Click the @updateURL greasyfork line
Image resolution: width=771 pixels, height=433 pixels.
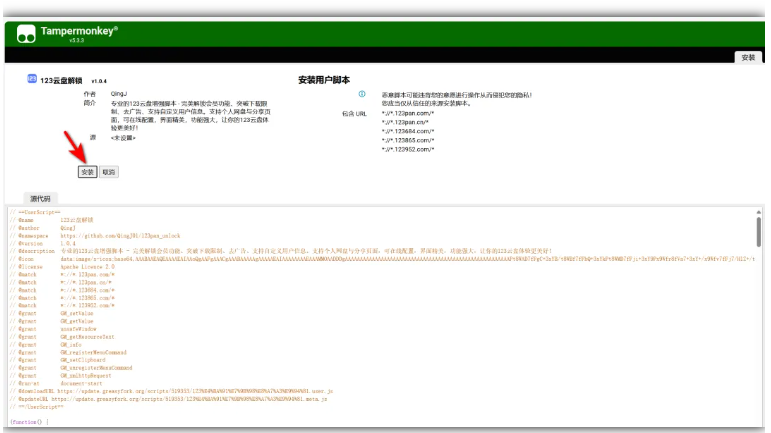pos(169,399)
